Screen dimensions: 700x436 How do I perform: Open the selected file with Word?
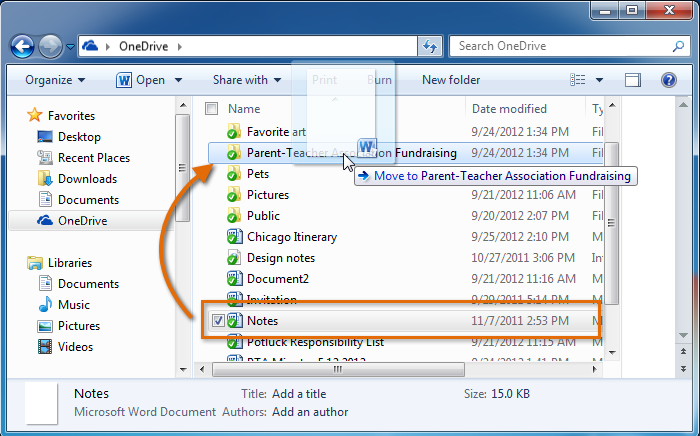point(141,80)
